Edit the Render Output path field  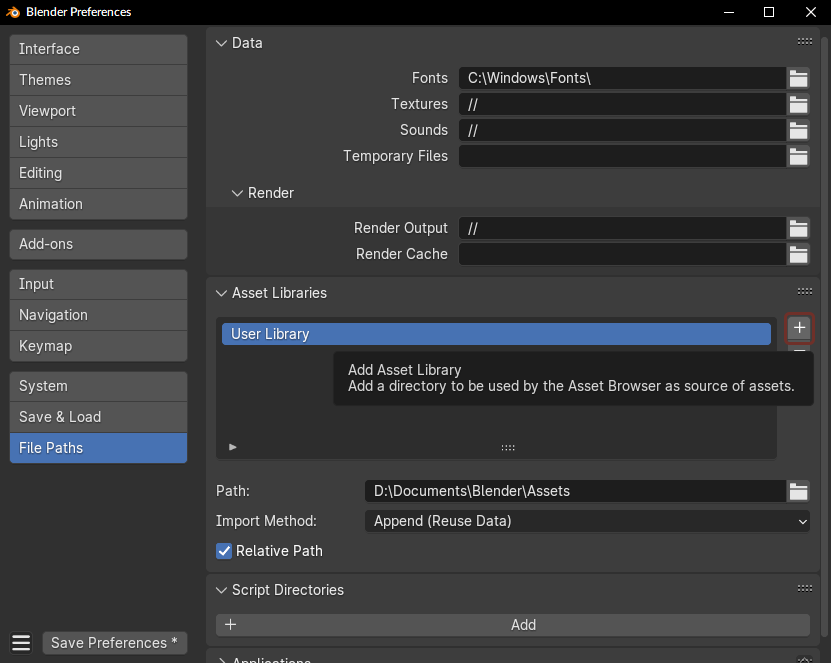622,228
